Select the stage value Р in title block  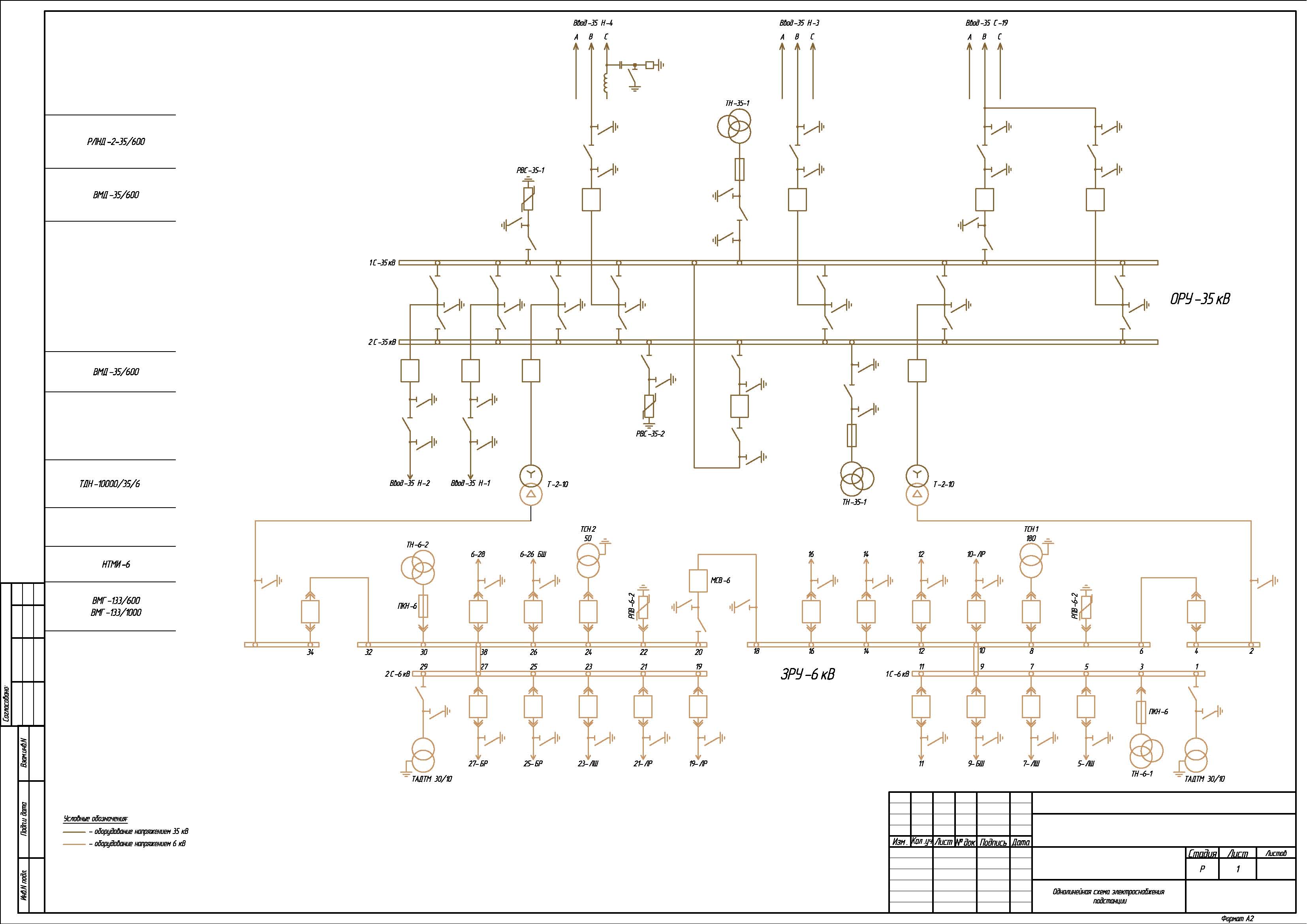tap(1202, 869)
